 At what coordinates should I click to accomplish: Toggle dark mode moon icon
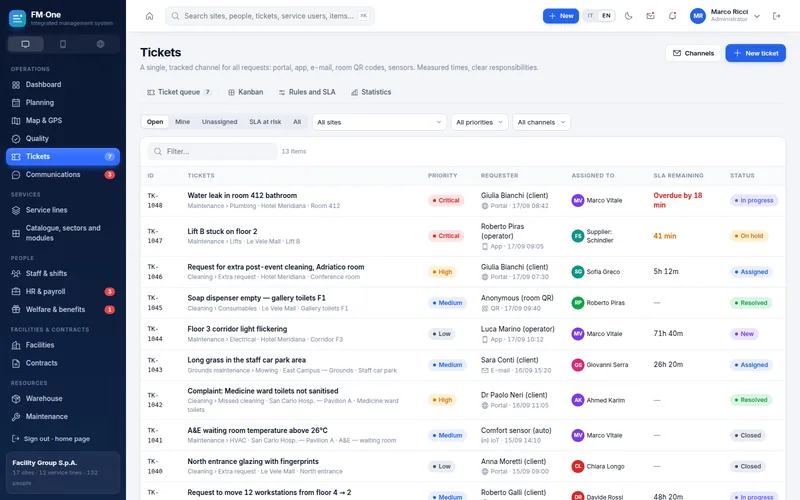tap(629, 16)
